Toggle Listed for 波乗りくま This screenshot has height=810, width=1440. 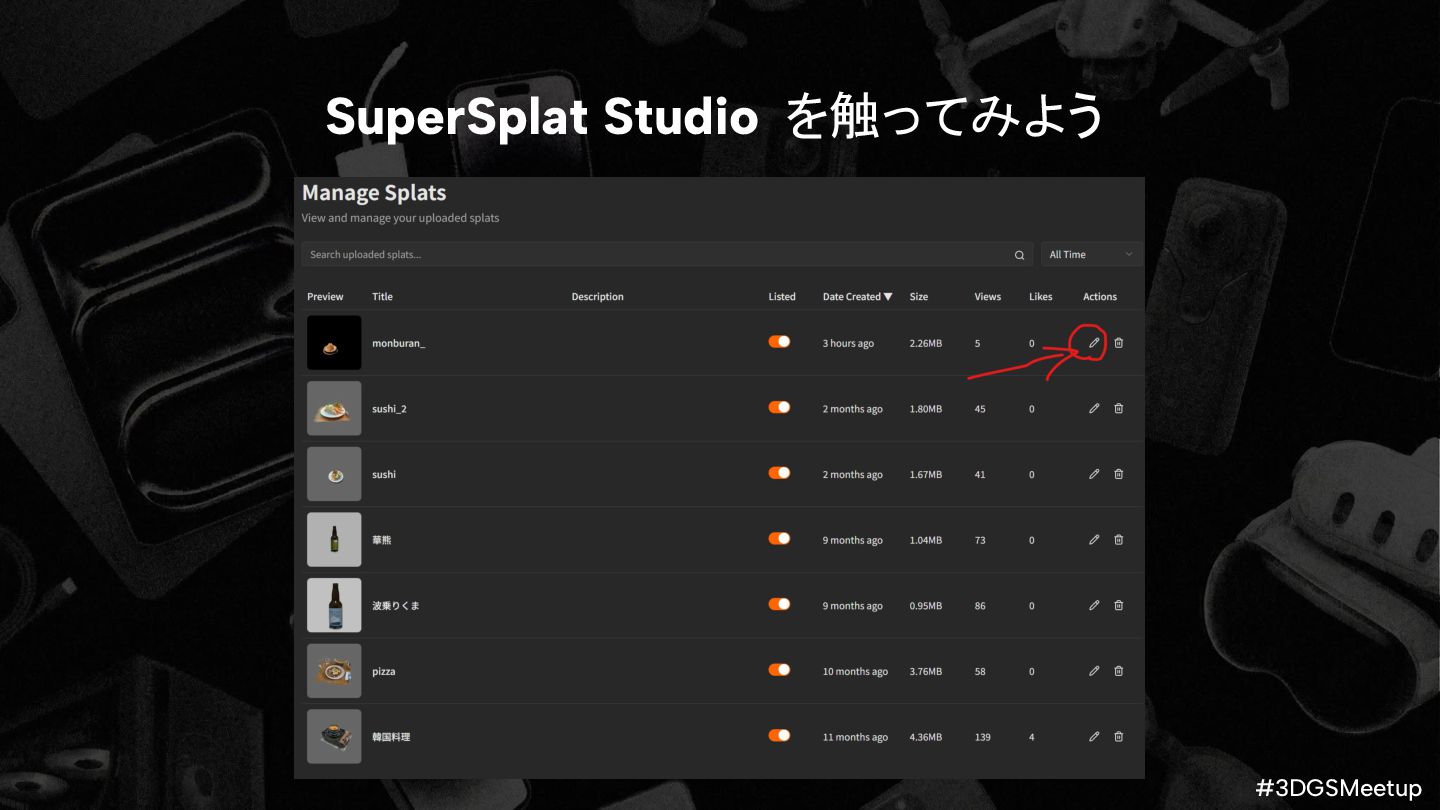779,604
